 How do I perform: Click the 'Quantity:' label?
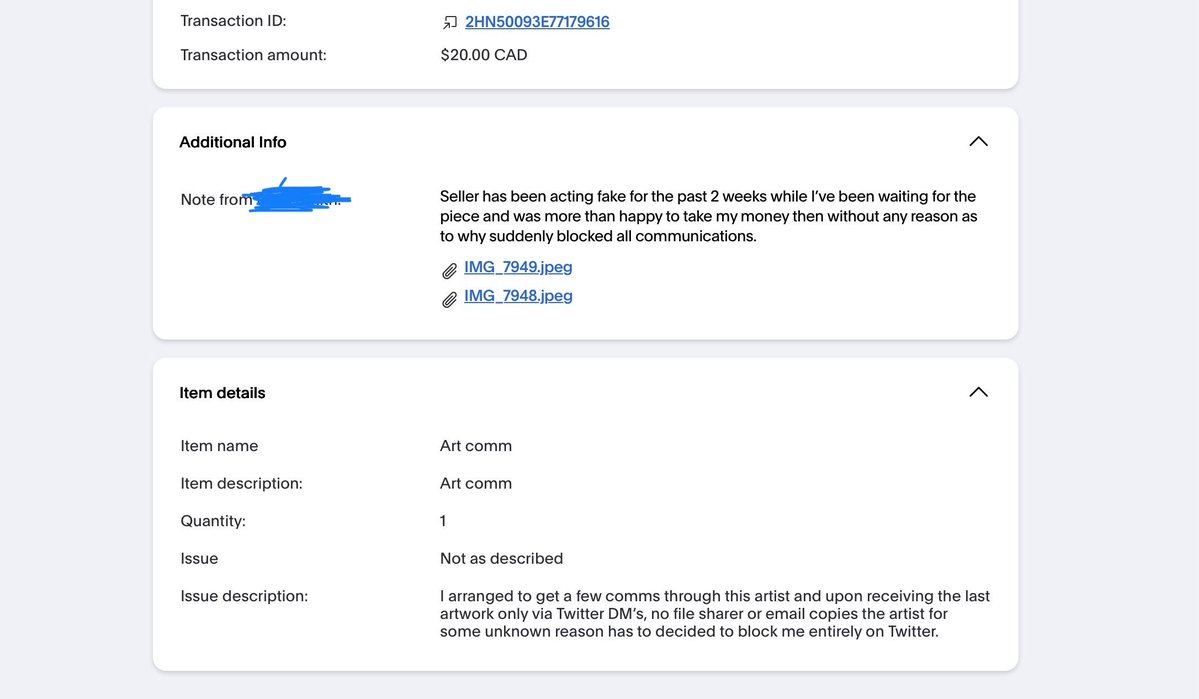(x=213, y=521)
